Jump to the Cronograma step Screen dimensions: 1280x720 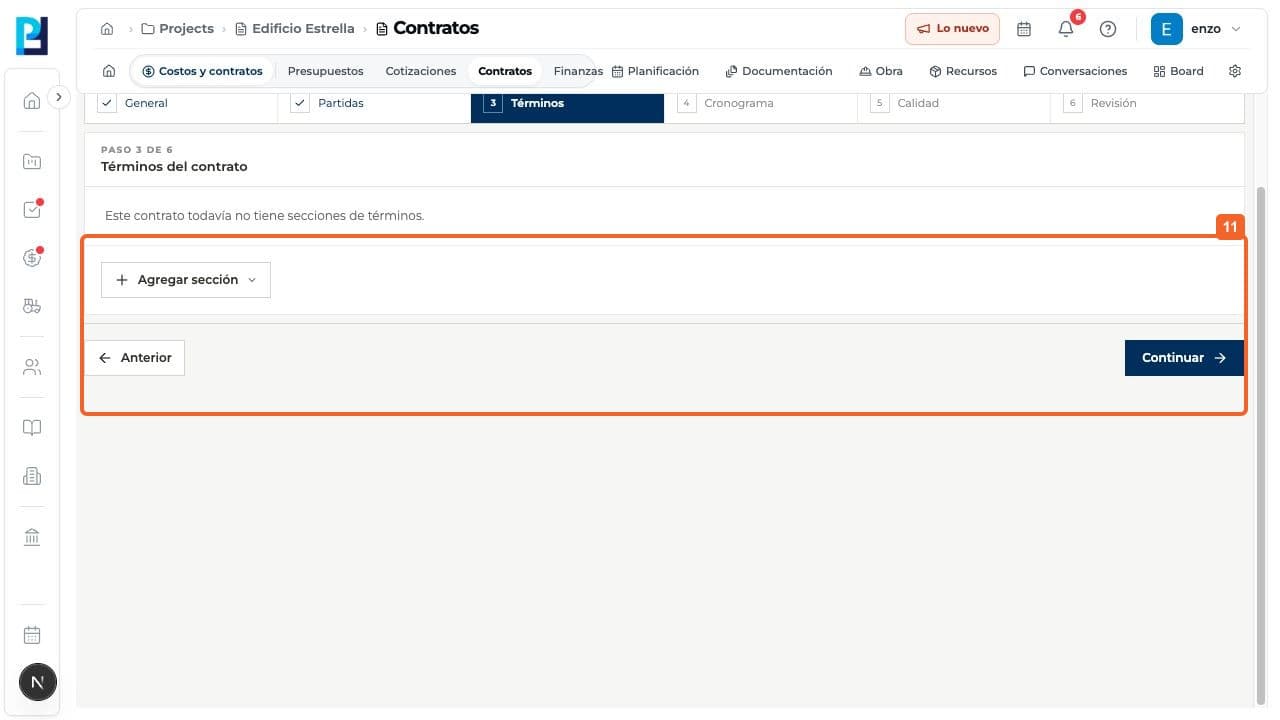[761, 103]
